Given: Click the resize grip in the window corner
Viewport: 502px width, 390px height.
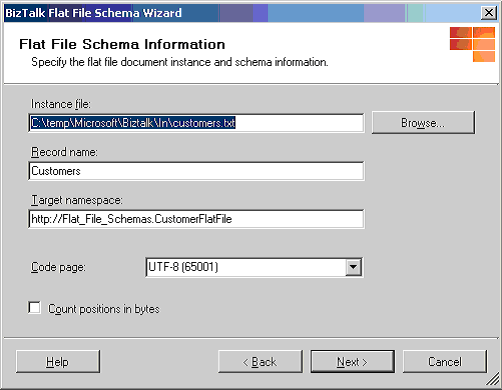Looking at the screenshot, I should [493, 380].
